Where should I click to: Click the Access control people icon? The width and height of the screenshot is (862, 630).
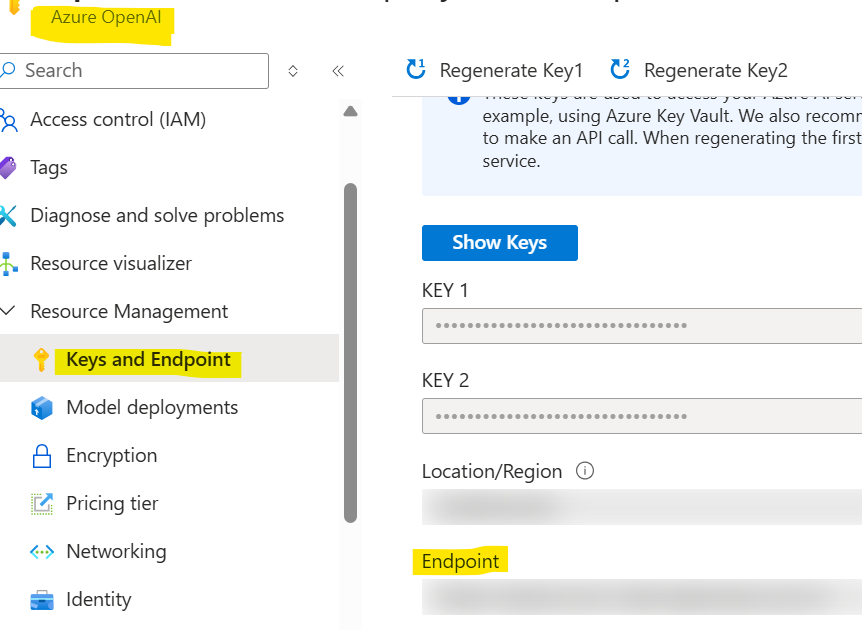(x=8, y=120)
